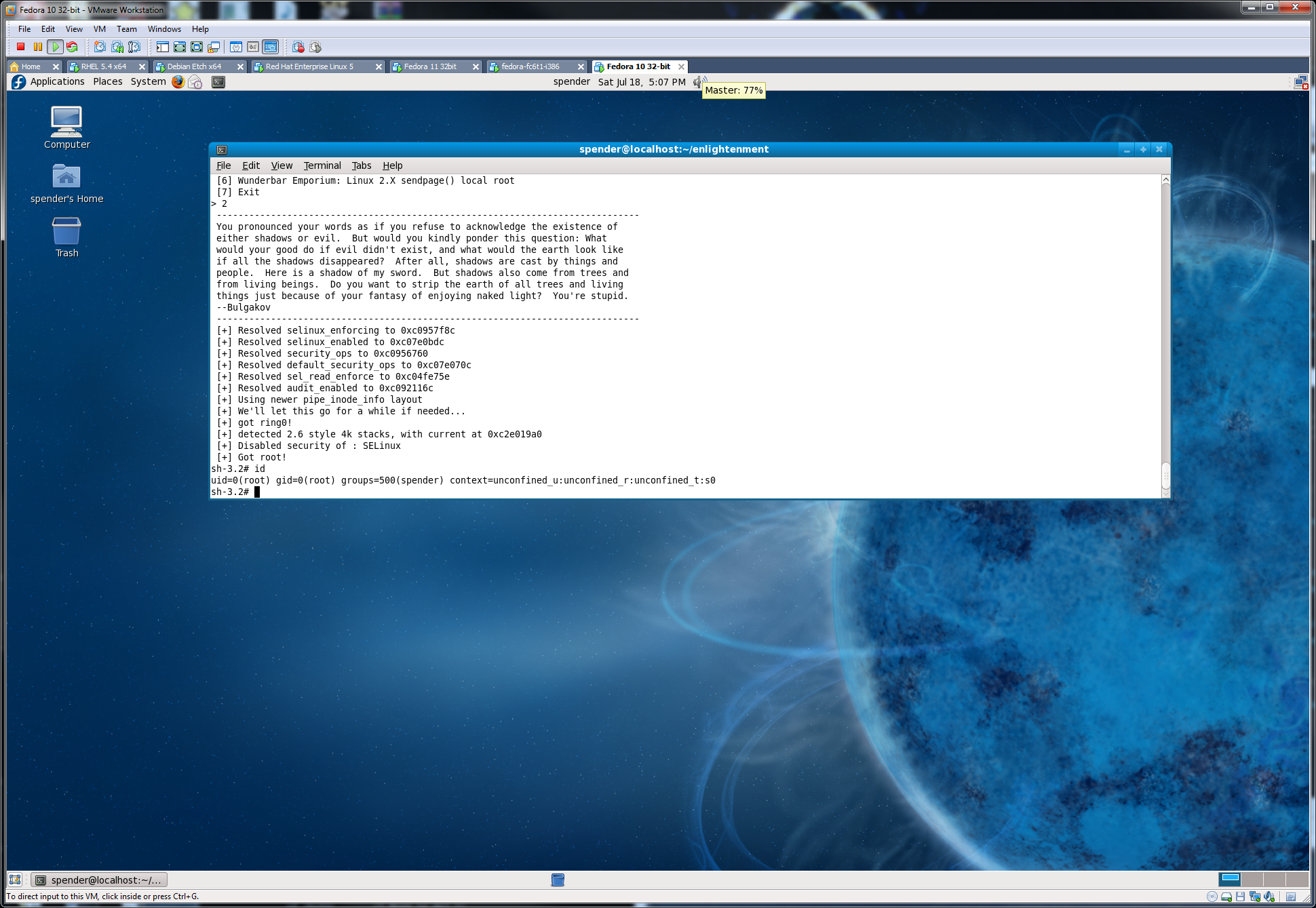1316x908 pixels.
Task: Take a snapshot using the clock-star icon
Action: pyautogui.click(x=100, y=47)
